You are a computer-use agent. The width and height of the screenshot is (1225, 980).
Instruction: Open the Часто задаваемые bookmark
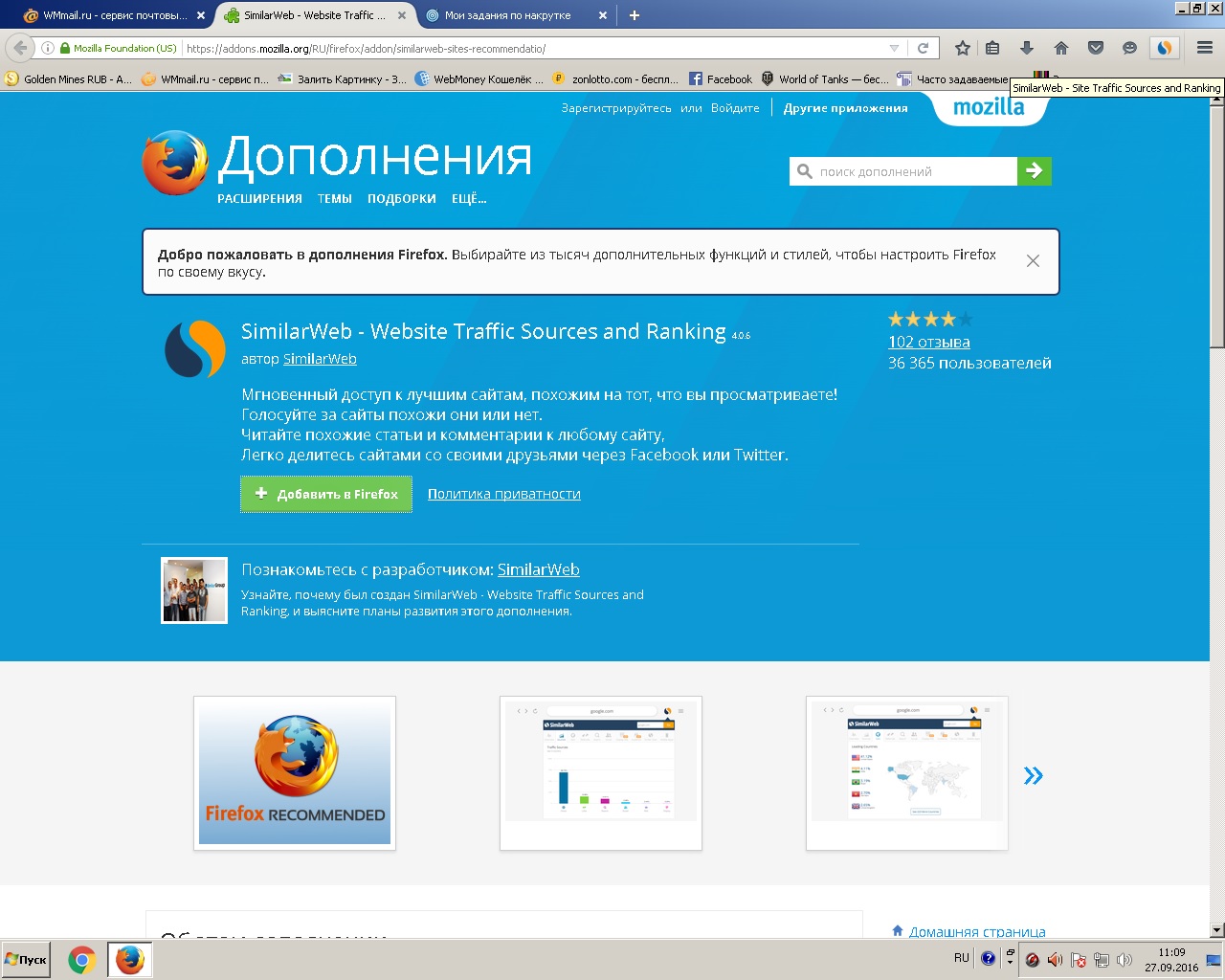pyautogui.click(x=952, y=79)
